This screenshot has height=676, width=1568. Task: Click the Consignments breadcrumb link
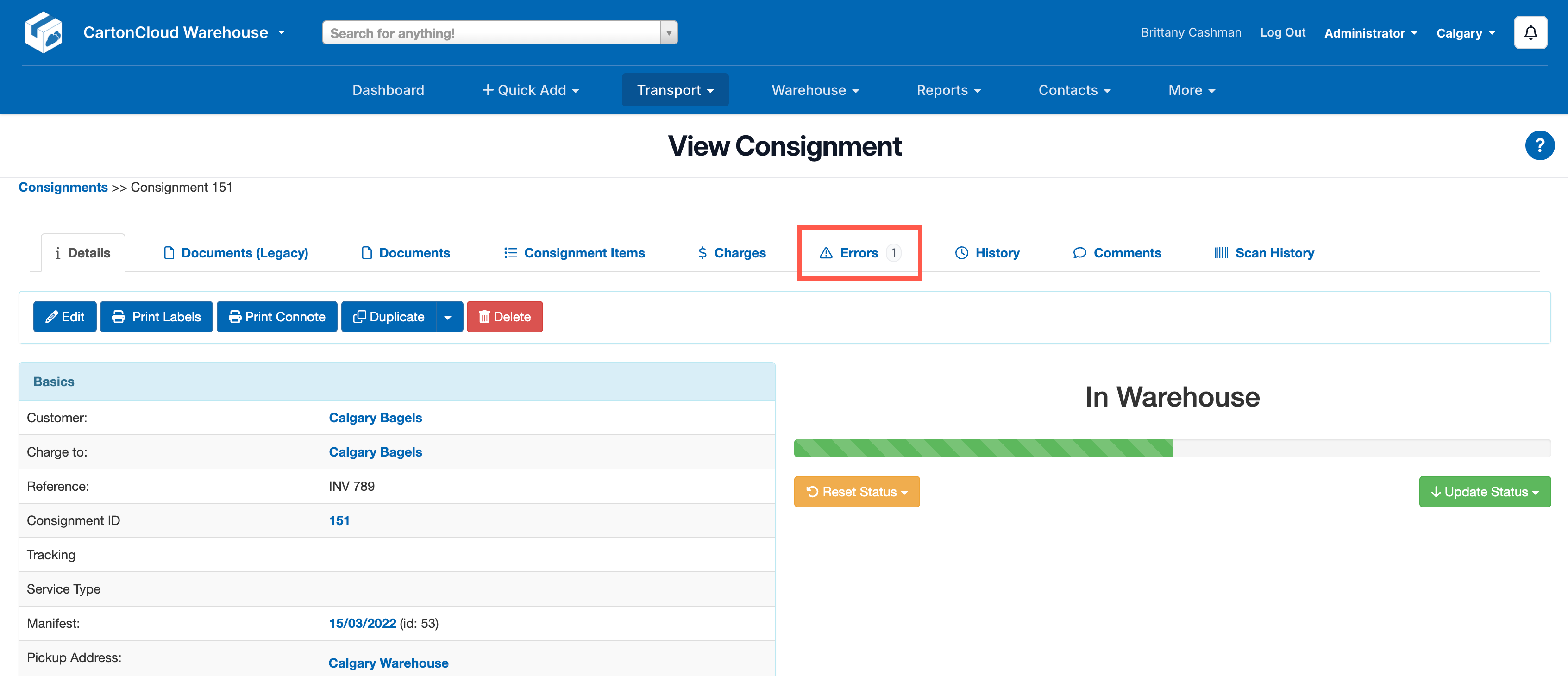pyautogui.click(x=63, y=188)
